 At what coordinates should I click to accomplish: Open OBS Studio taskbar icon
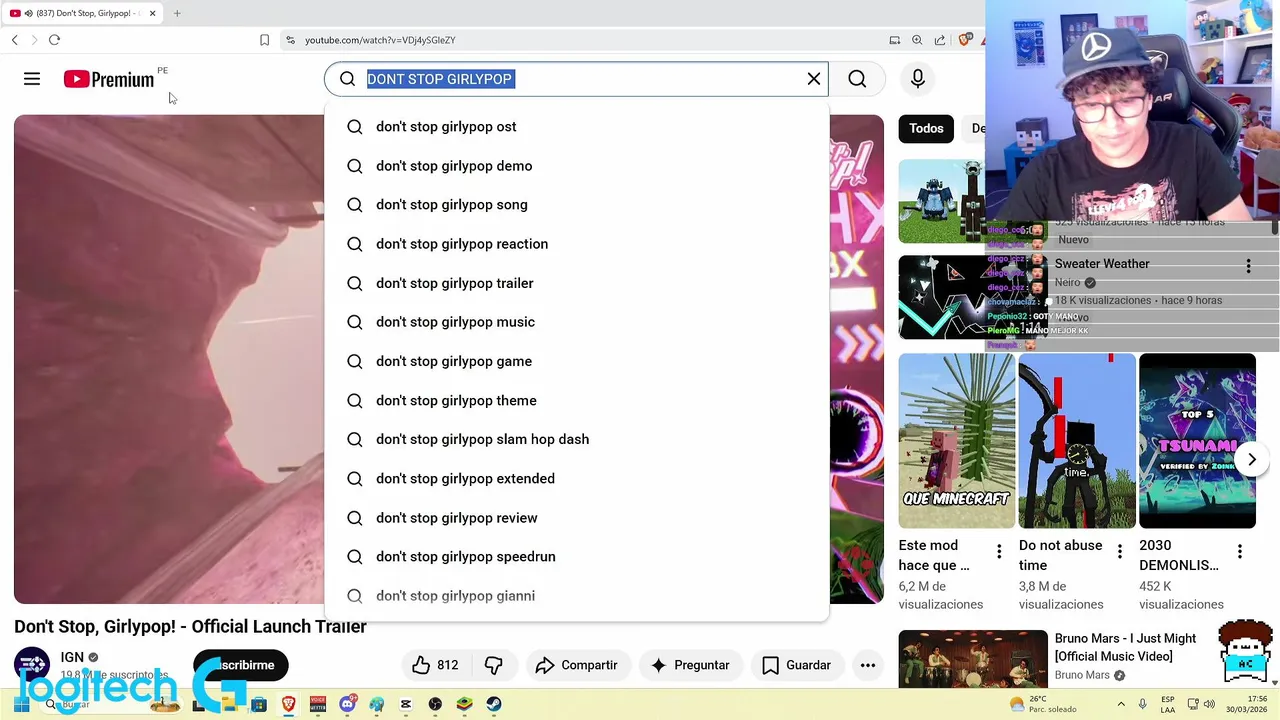[x=435, y=704]
